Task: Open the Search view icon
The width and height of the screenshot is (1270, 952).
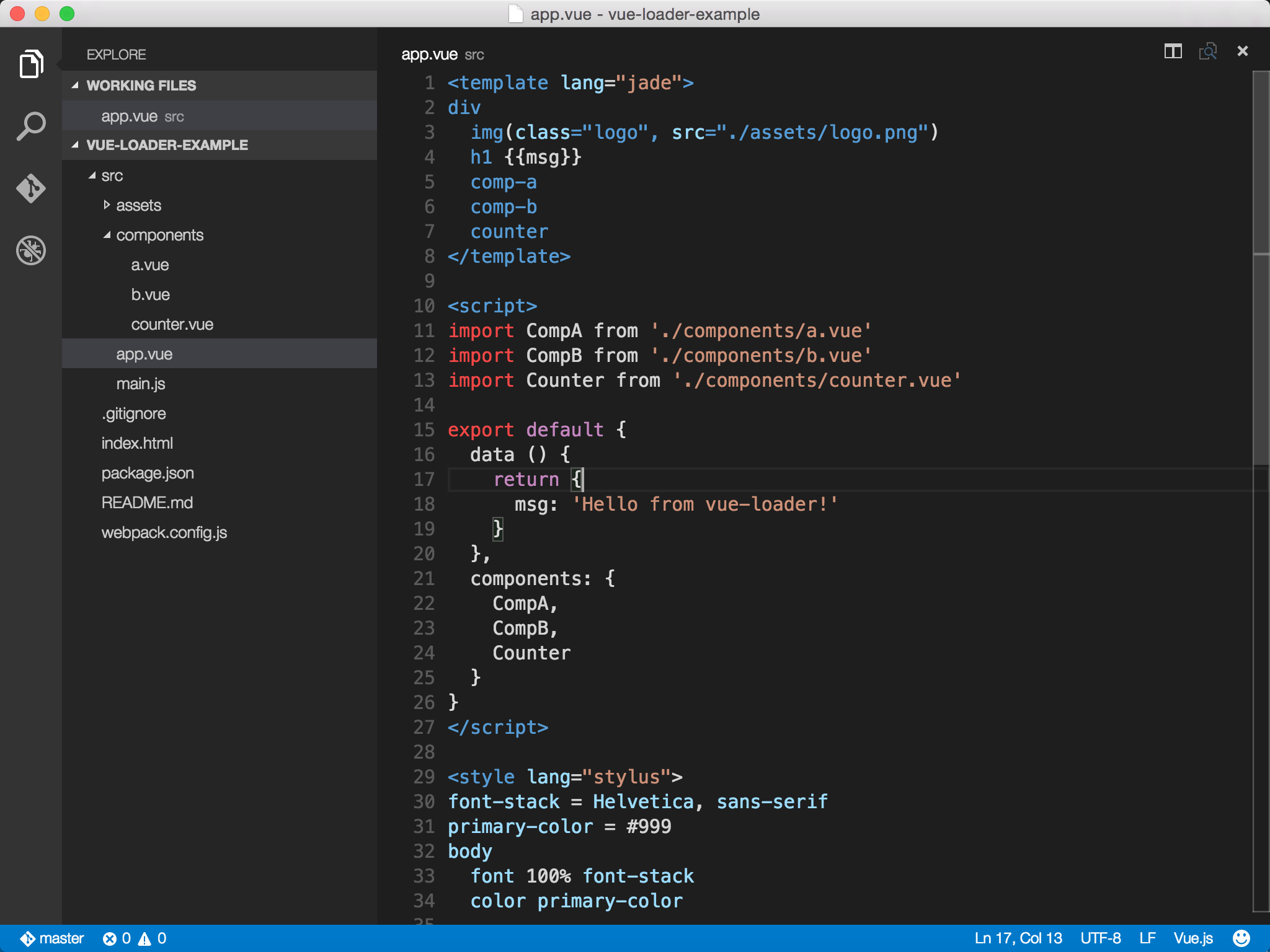Action: [31, 126]
